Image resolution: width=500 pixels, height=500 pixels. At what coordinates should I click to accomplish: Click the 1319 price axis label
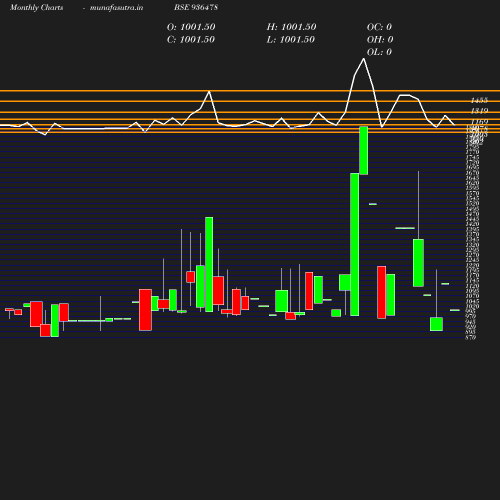pyautogui.click(x=479, y=111)
